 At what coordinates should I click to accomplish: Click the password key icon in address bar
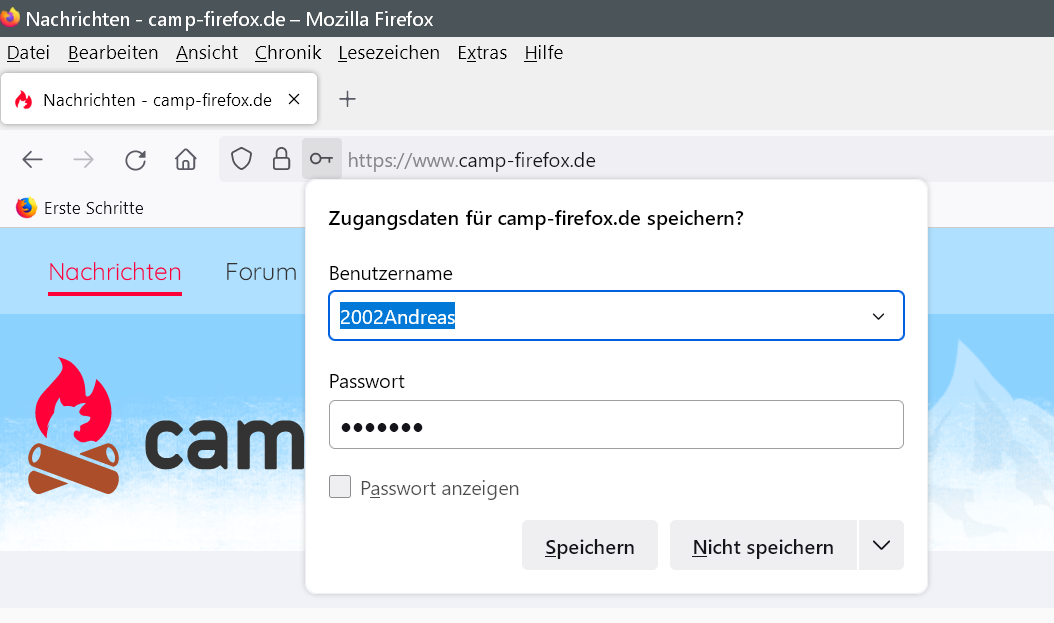[321, 159]
